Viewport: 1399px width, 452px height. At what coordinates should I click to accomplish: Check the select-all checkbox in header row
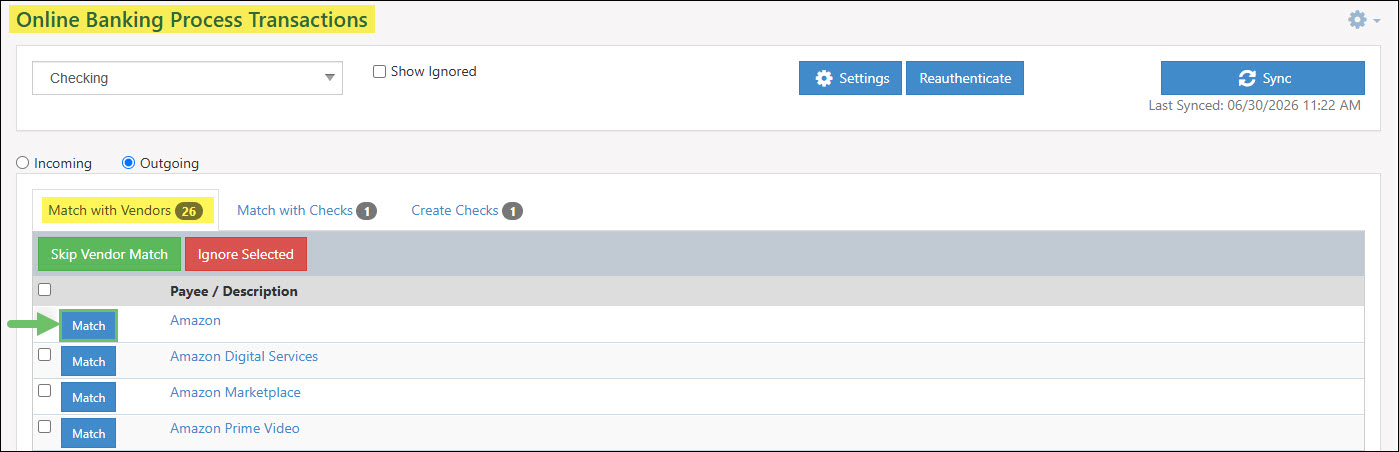pos(44,290)
